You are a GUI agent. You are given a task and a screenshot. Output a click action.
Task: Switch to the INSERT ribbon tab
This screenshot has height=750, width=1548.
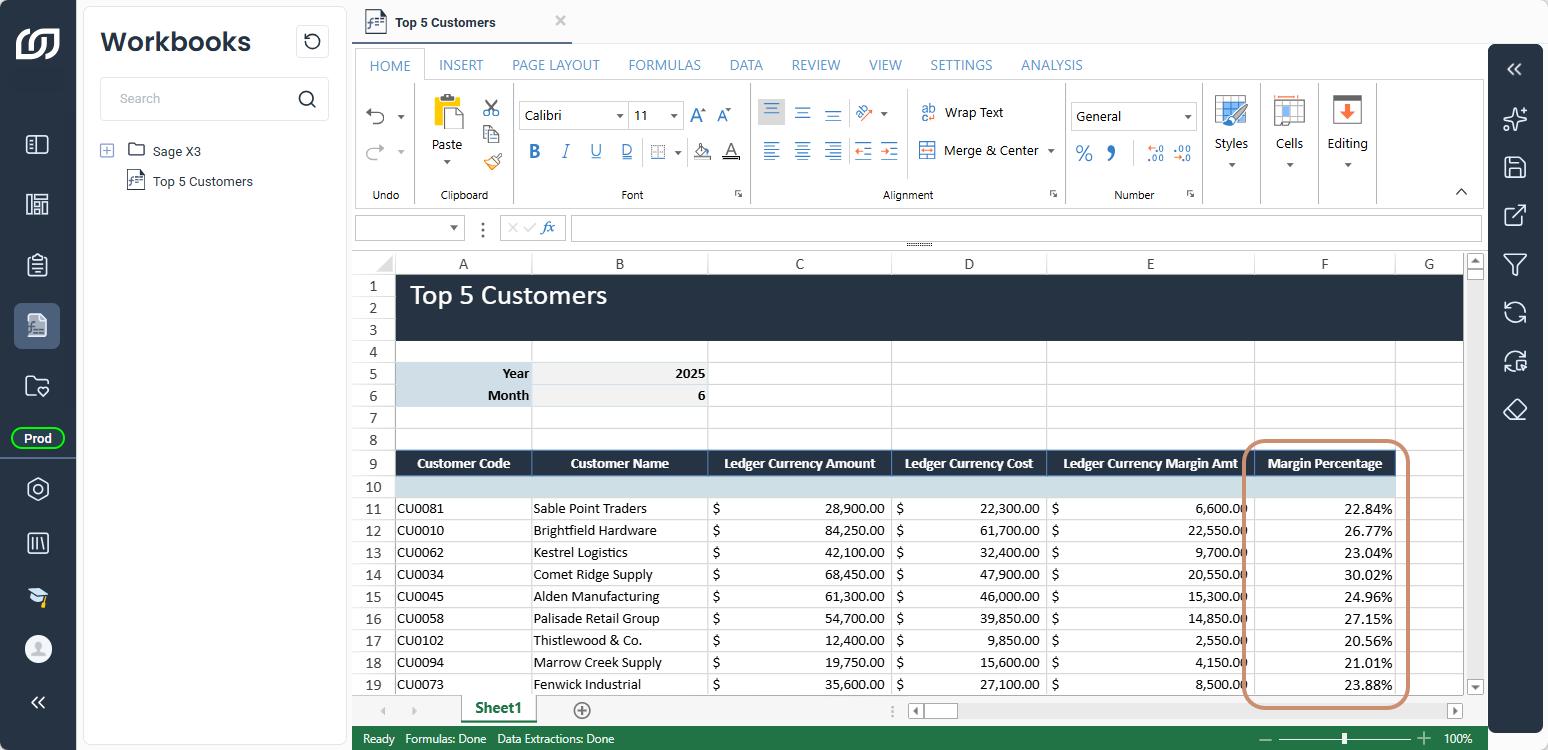[x=461, y=65]
